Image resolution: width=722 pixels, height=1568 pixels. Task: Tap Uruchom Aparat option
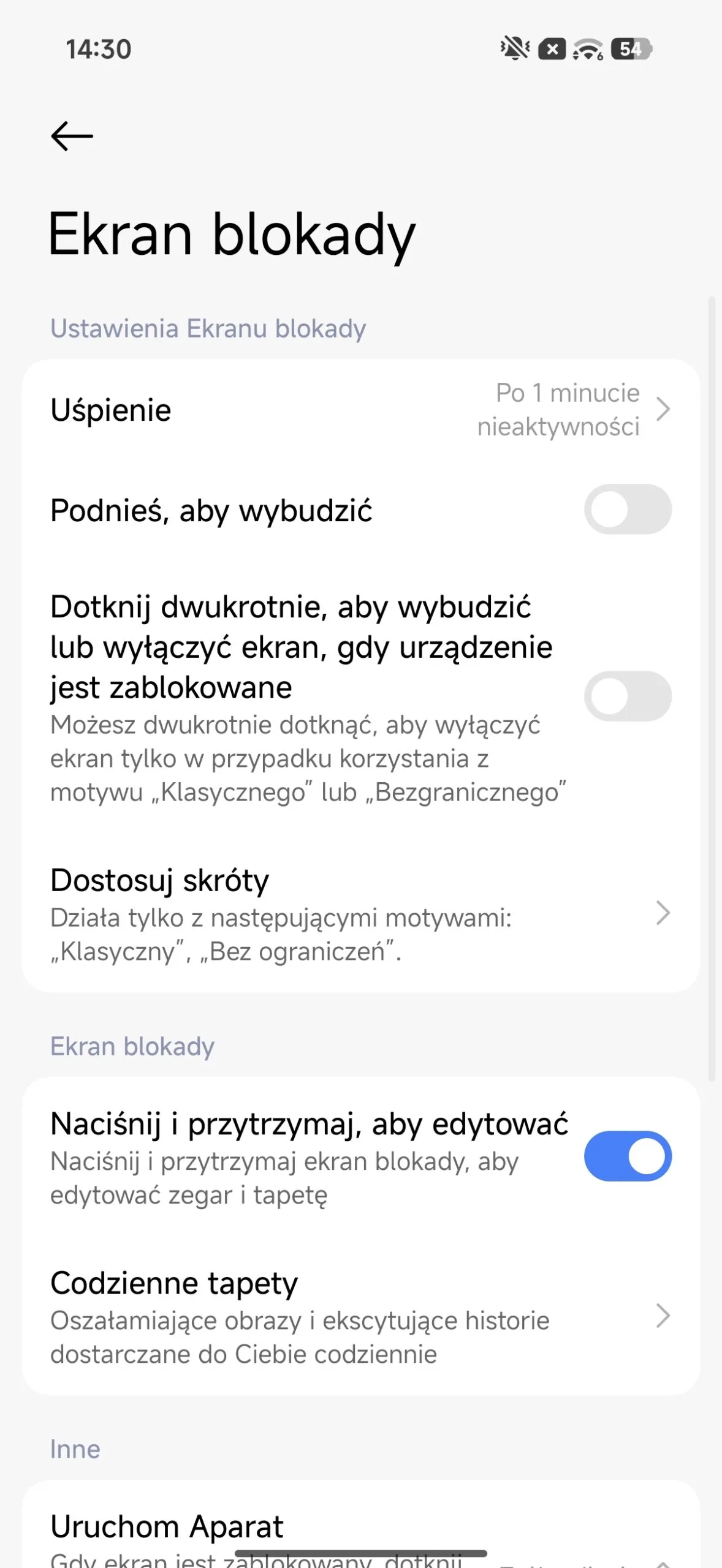(167, 1526)
